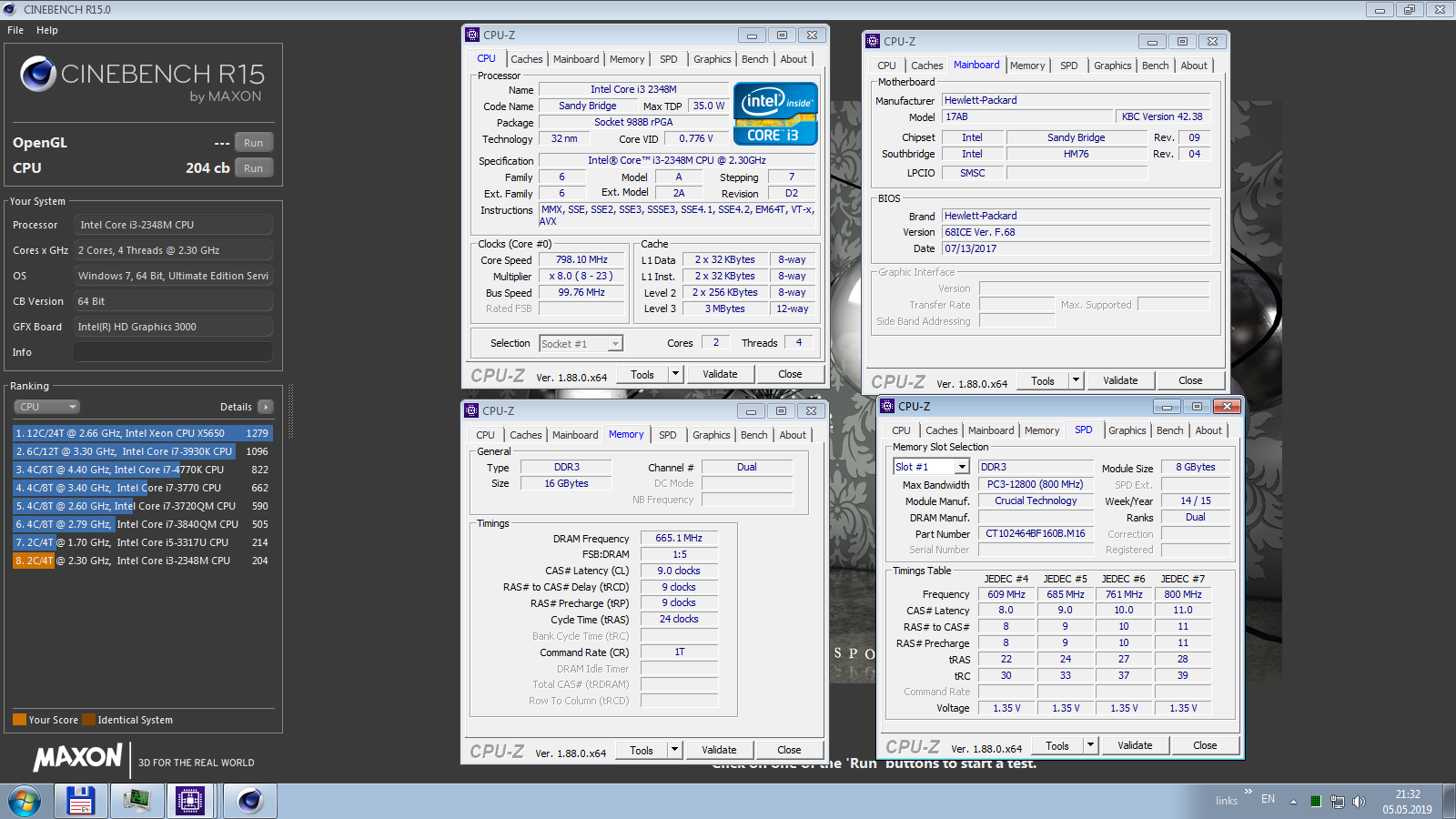
Task: Click the Show Desktop strip at taskbar end
Action: click(1449, 801)
